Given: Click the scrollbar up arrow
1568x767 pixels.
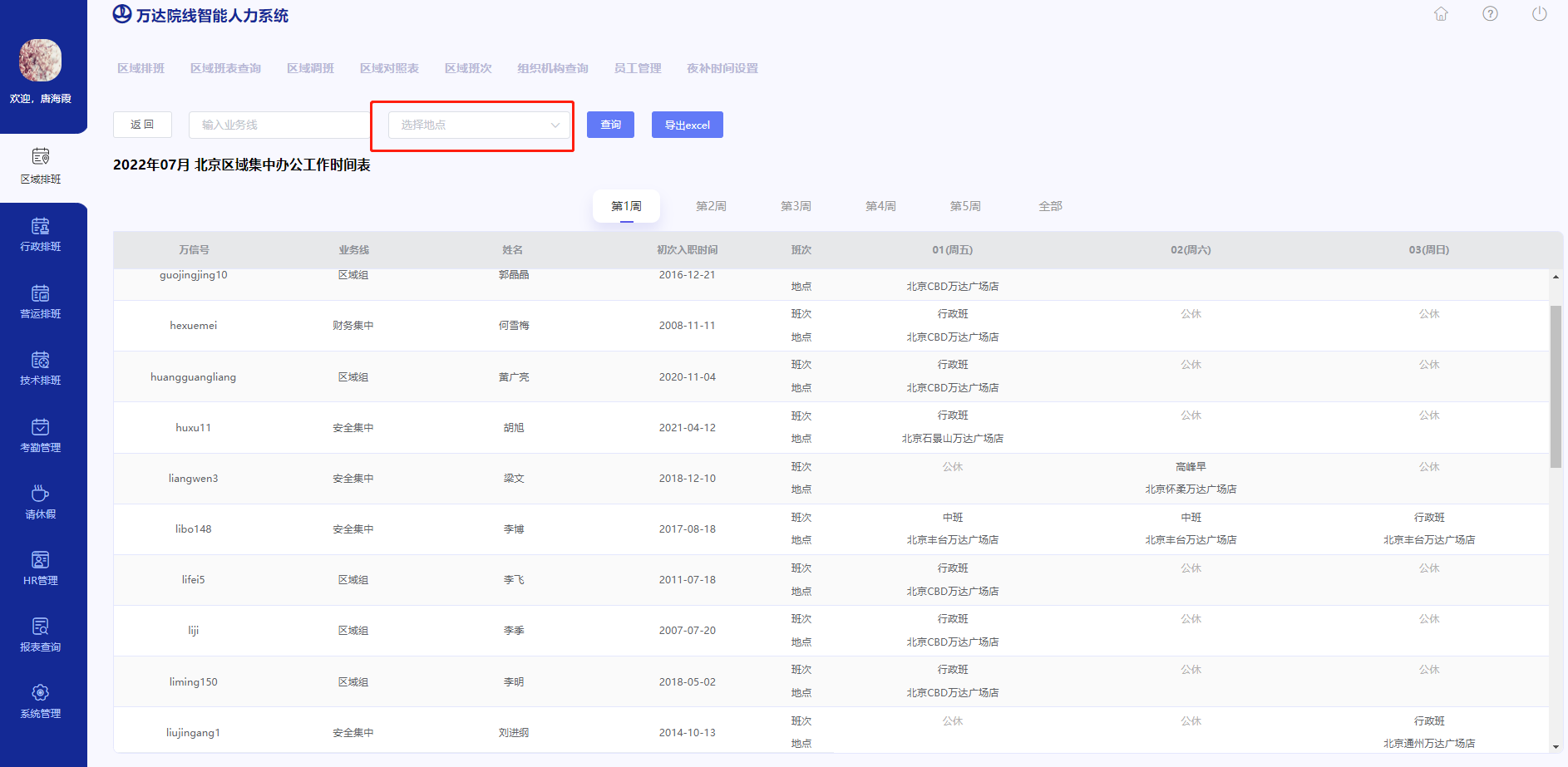Looking at the screenshot, I should (x=1556, y=277).
